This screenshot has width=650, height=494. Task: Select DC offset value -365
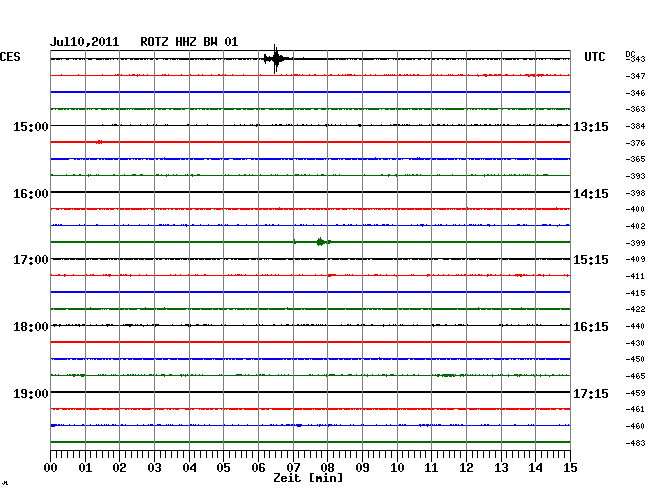[x=635, y=159]
